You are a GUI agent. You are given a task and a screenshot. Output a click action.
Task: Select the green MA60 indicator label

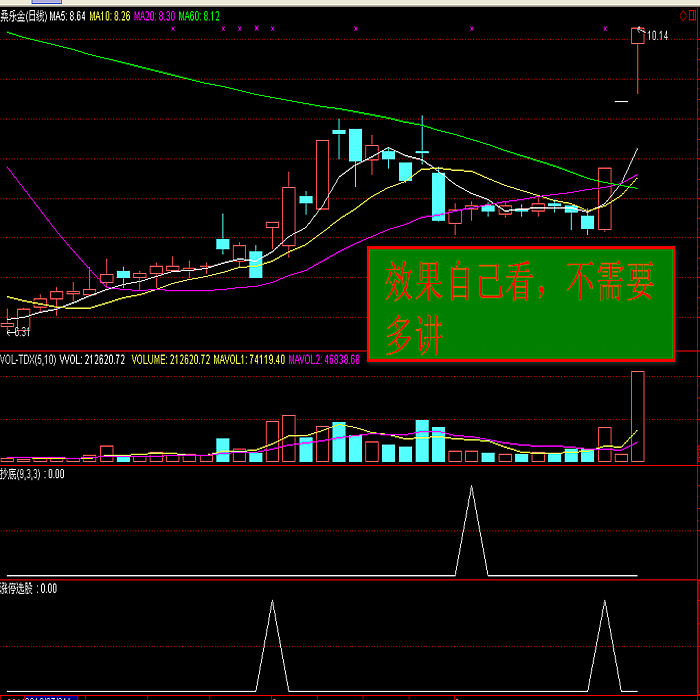[198, 16]
